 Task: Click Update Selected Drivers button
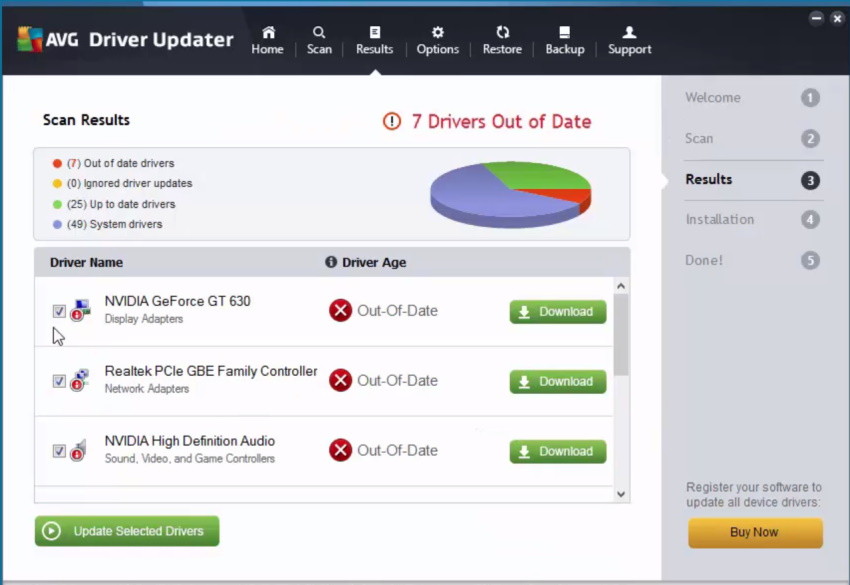tap(127, 531)
